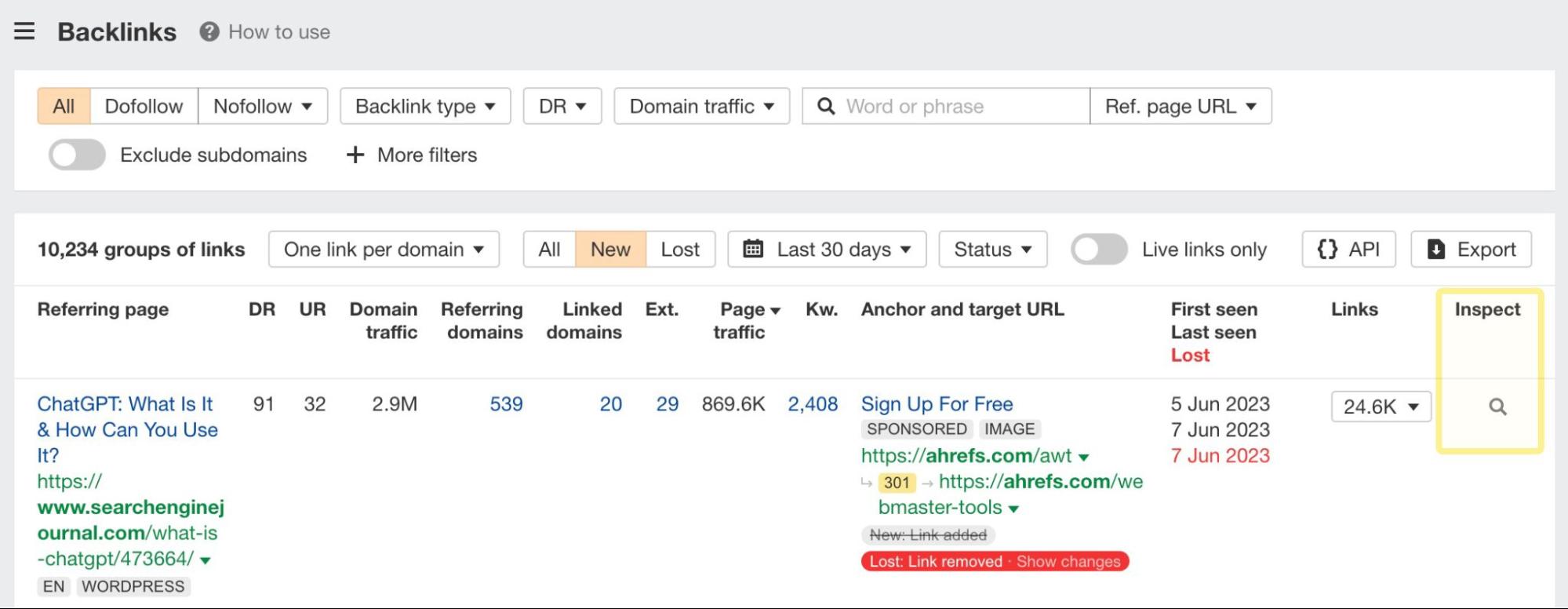Viewport: 1568px width, 609px height.
Task: Open ChatGPT: What Is It article link
Action: [x=127, y=429]
